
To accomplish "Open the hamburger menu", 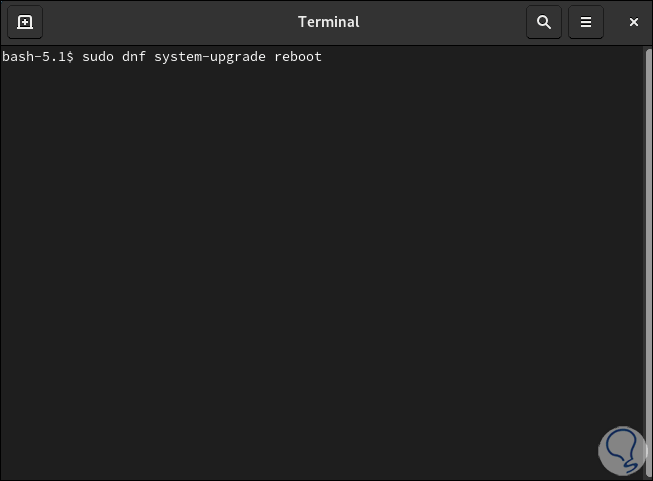I will (x=586, y=22).
